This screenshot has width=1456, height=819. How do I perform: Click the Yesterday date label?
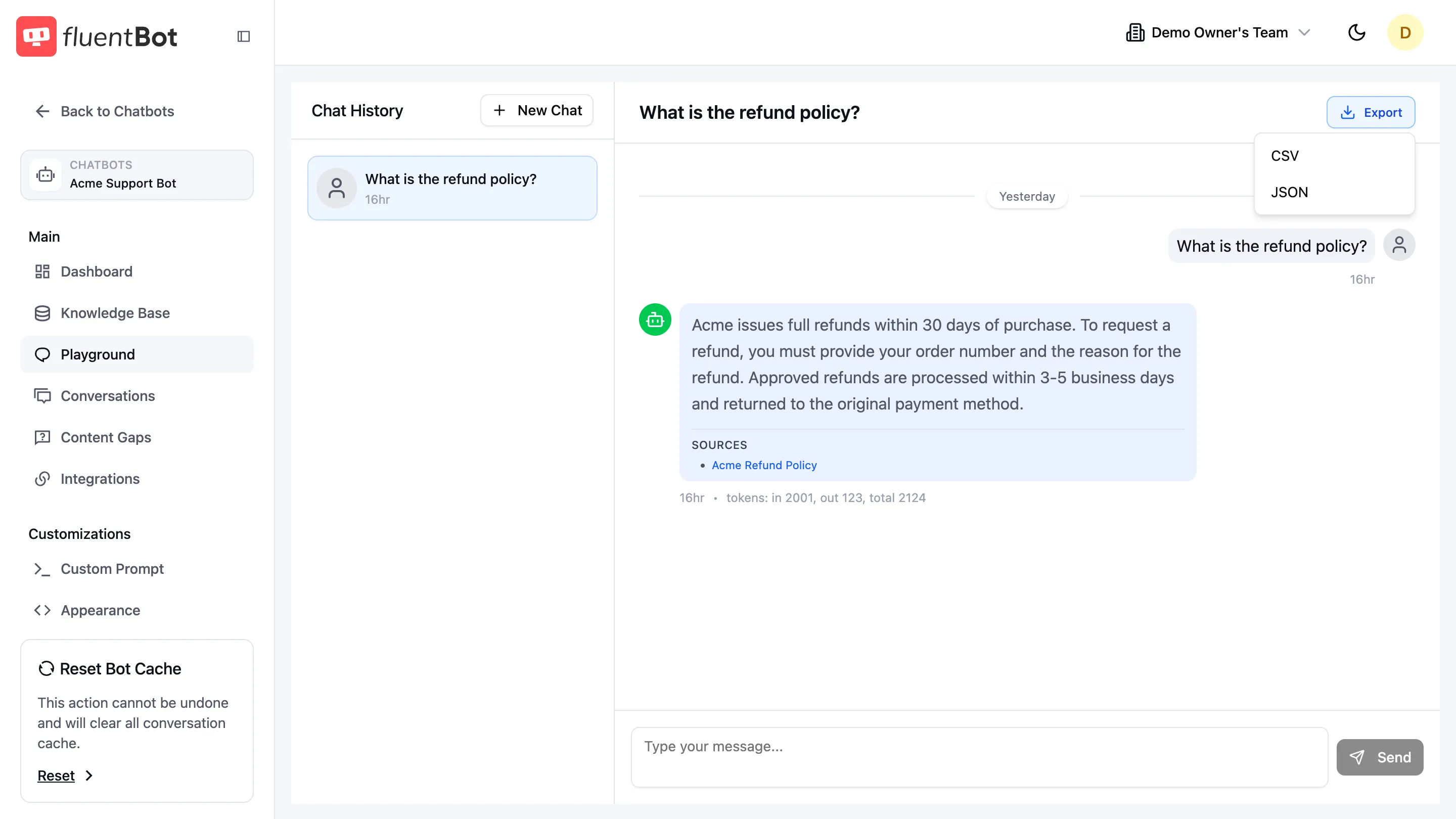pyautogui.click(x=1026, y=197)
